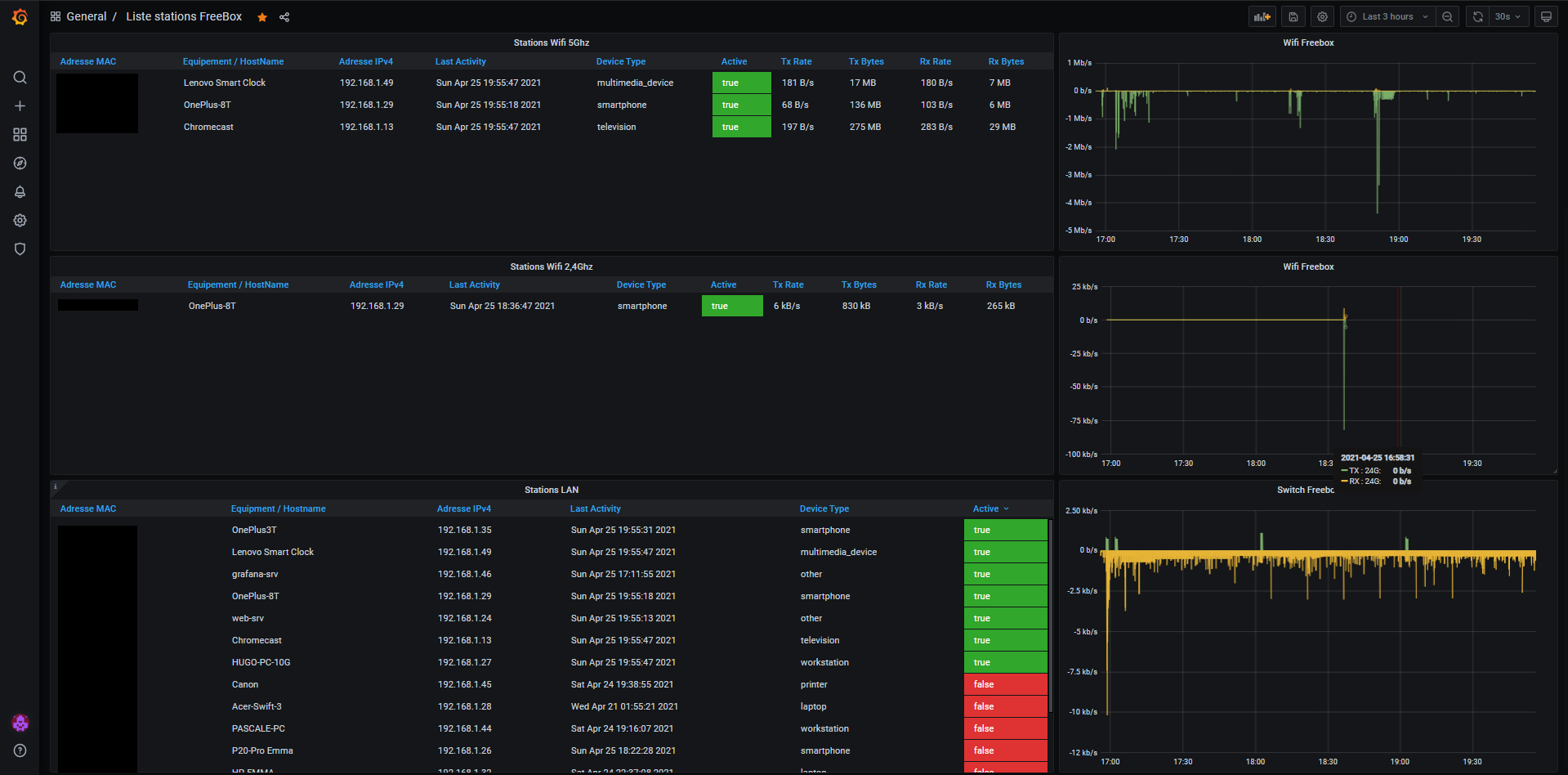The image size is (1568, 775).
Task: Open the Stations Wifi 5Ghz panel title menu
Action: 552,43
